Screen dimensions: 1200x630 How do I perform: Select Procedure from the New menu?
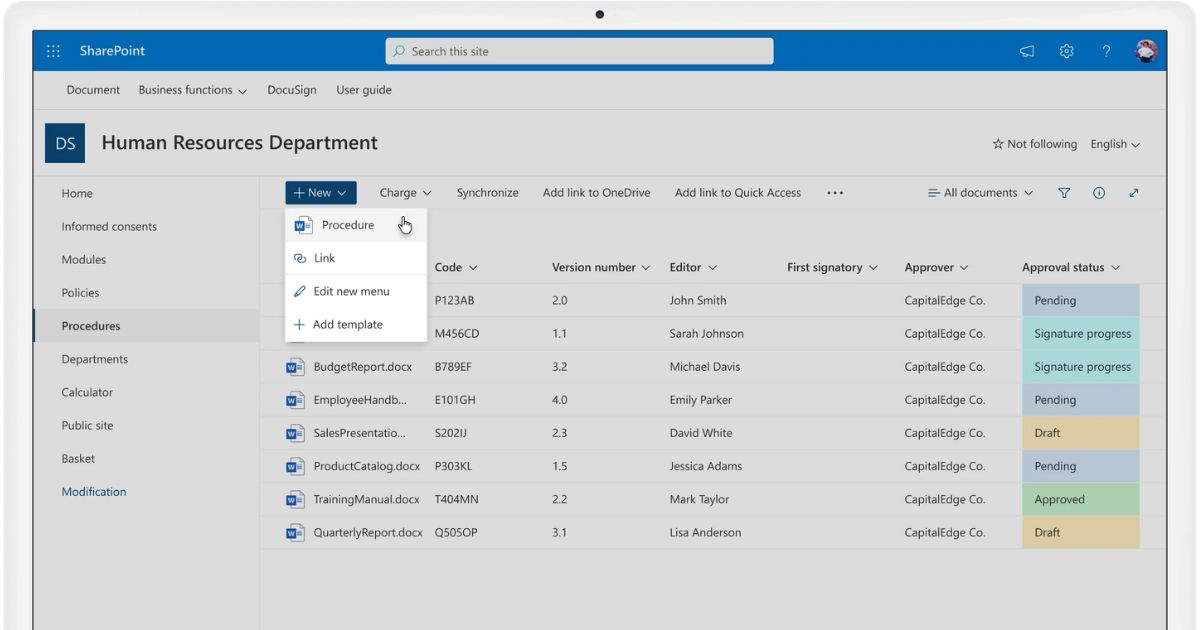(348, 225)
